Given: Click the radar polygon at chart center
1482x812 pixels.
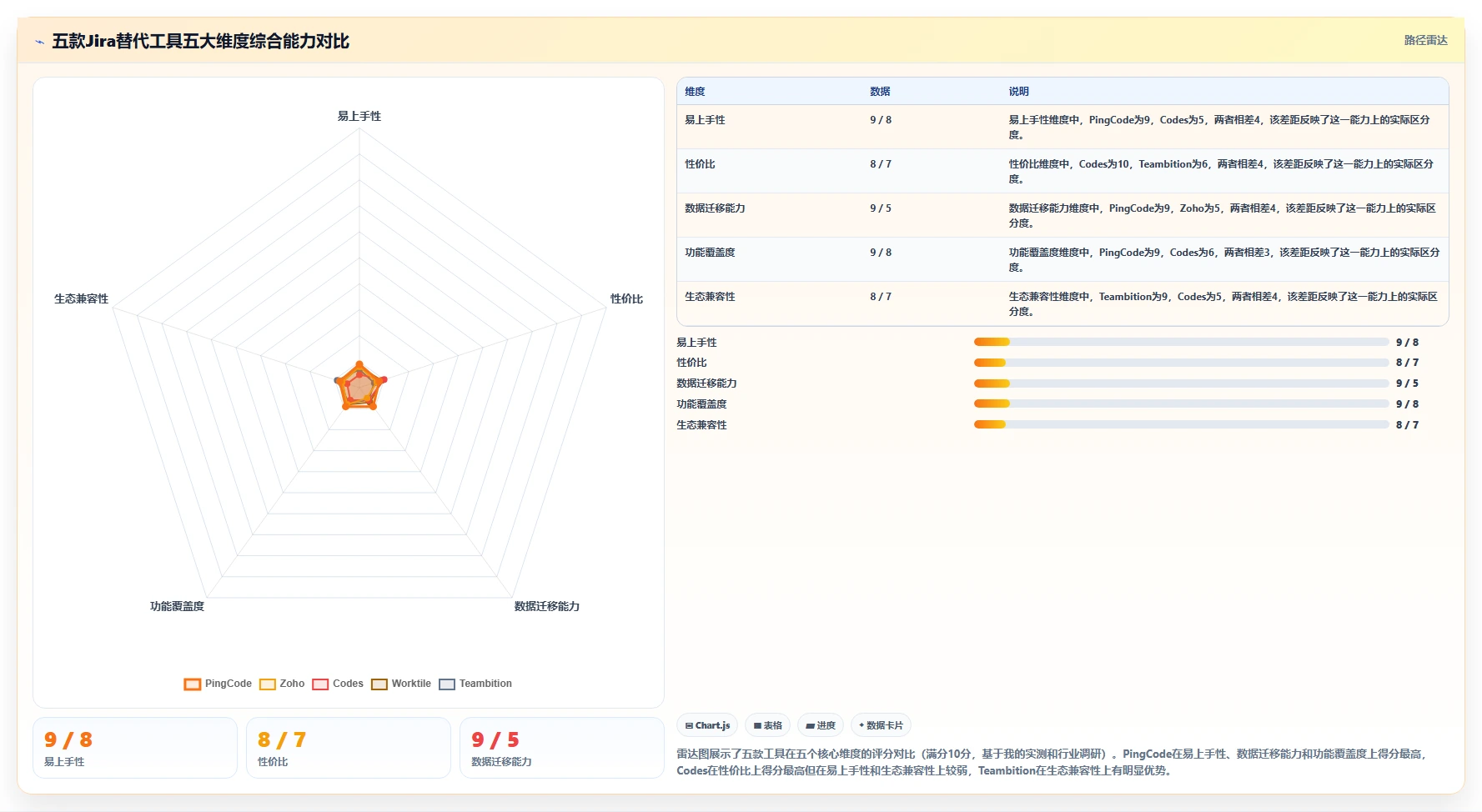Looking at the screenshot, I should (x=360, y=388).
